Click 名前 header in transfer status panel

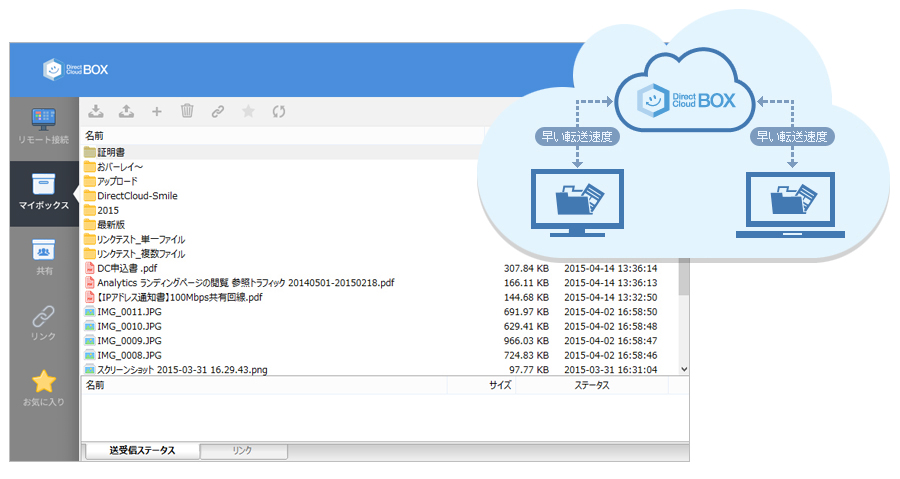coord(95,385)
